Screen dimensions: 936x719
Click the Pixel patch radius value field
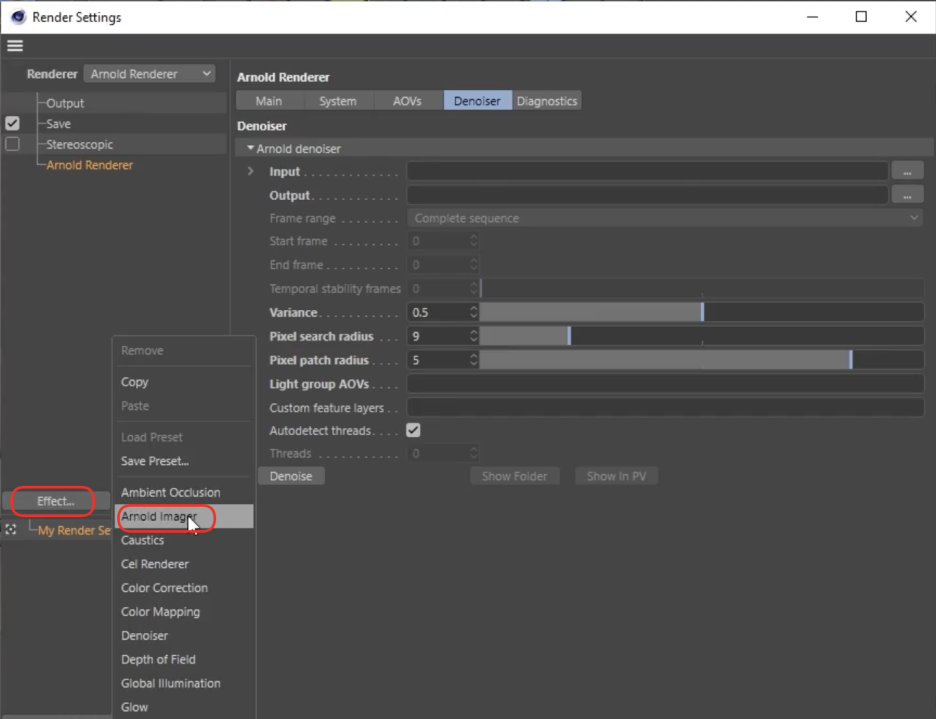438,360
